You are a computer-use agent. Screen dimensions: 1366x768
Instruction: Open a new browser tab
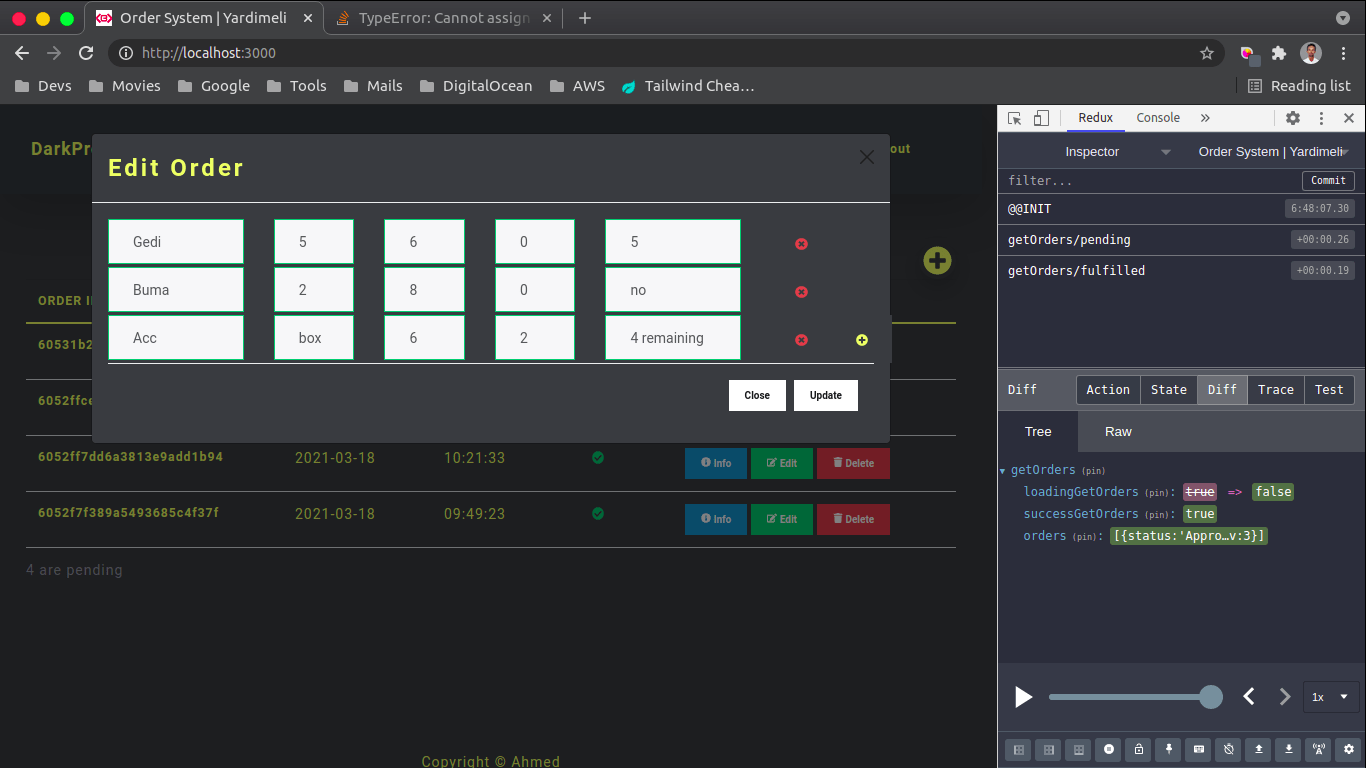585,18
